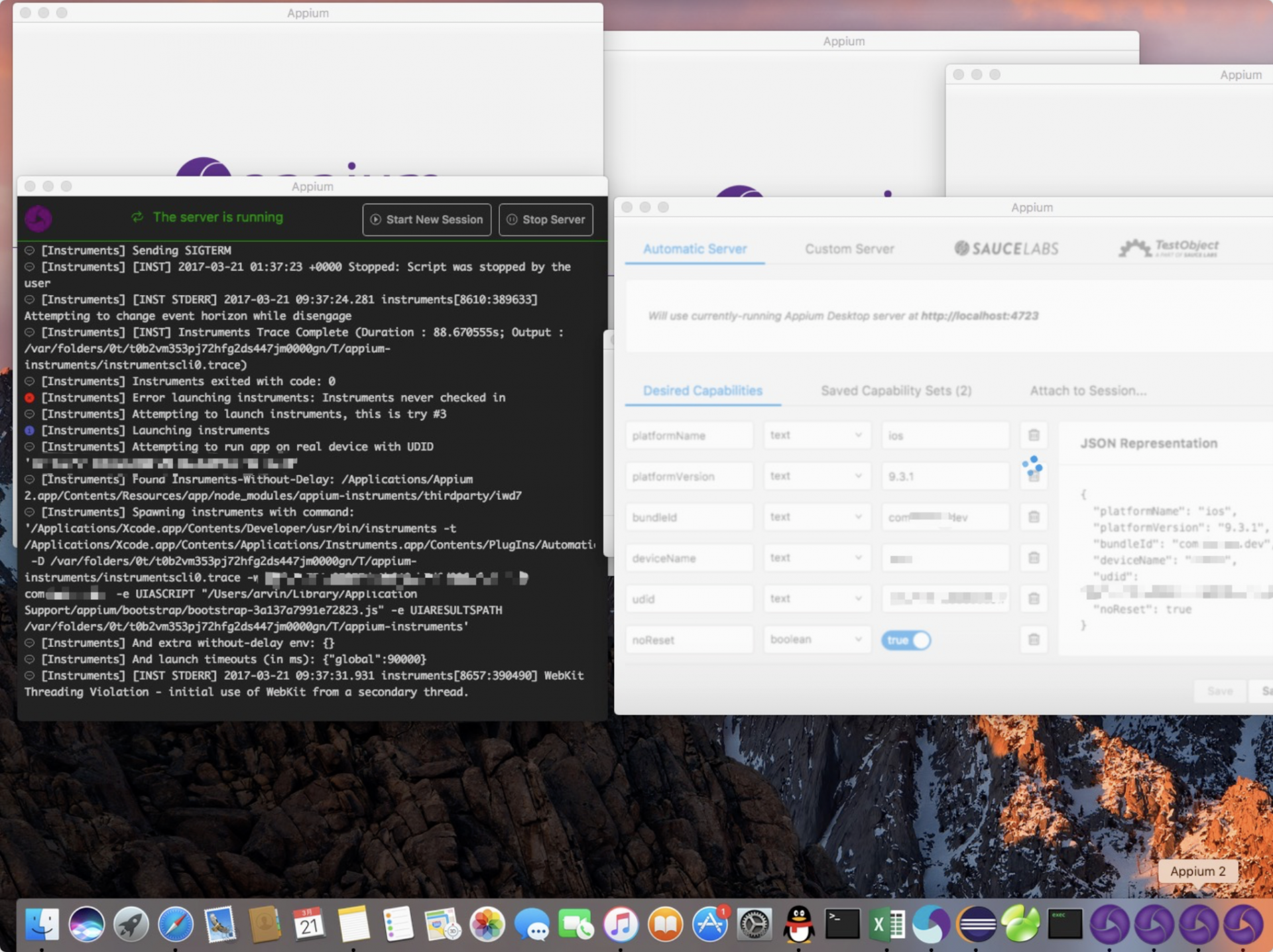Switch to Automatic Server tab
This screenshot has width=1273, height=952.
(x=695, y=249)
